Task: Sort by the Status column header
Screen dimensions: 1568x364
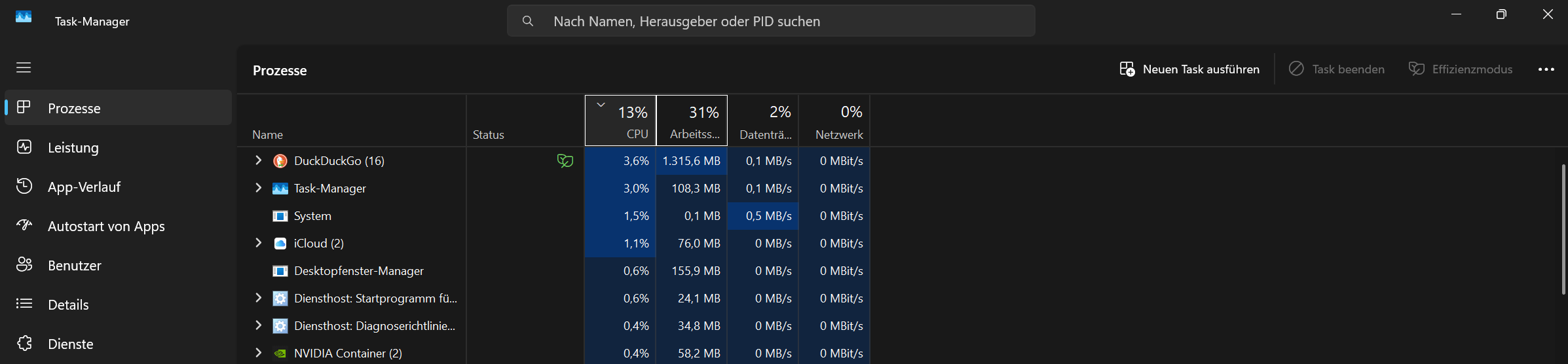Action: (525, 120)
